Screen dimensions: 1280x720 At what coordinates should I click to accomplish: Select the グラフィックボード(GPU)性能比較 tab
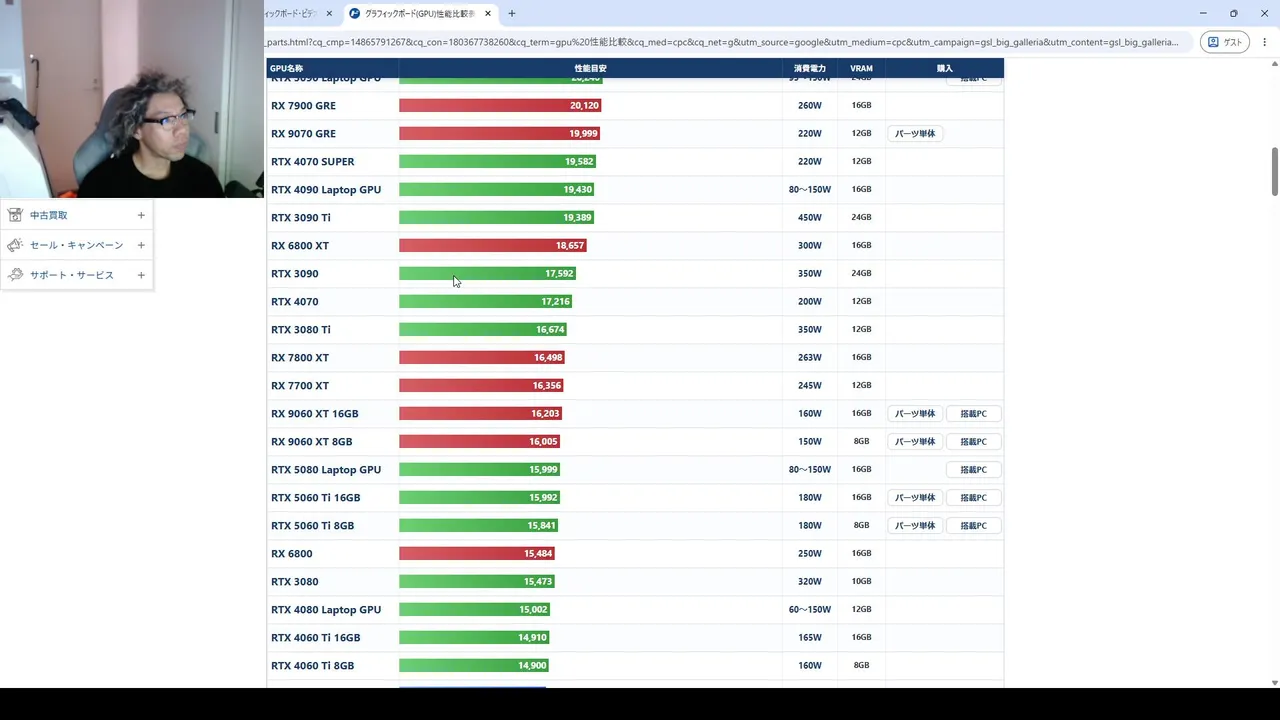[420, 14]
